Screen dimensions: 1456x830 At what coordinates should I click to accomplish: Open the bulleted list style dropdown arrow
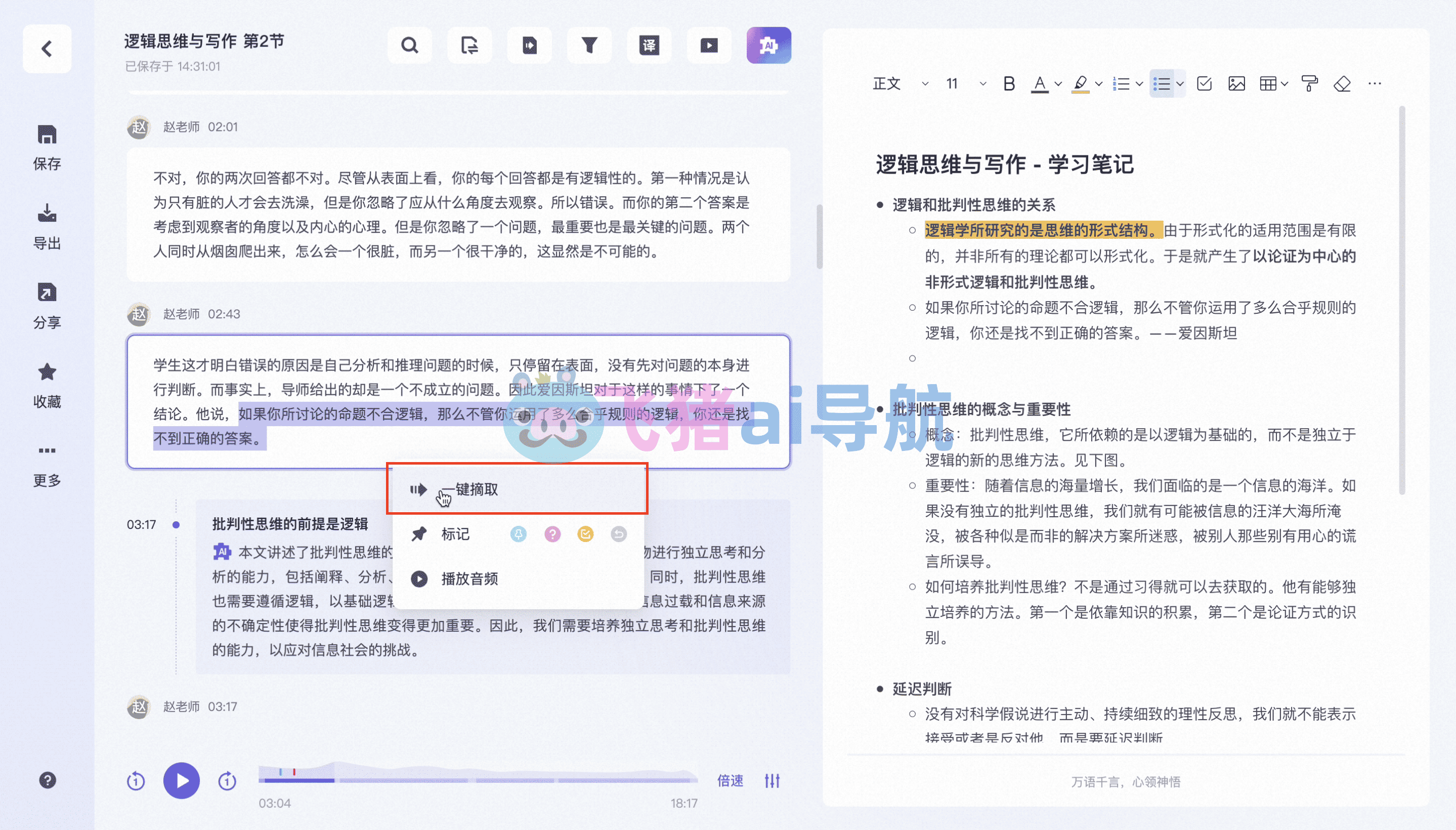point(1180,84)
